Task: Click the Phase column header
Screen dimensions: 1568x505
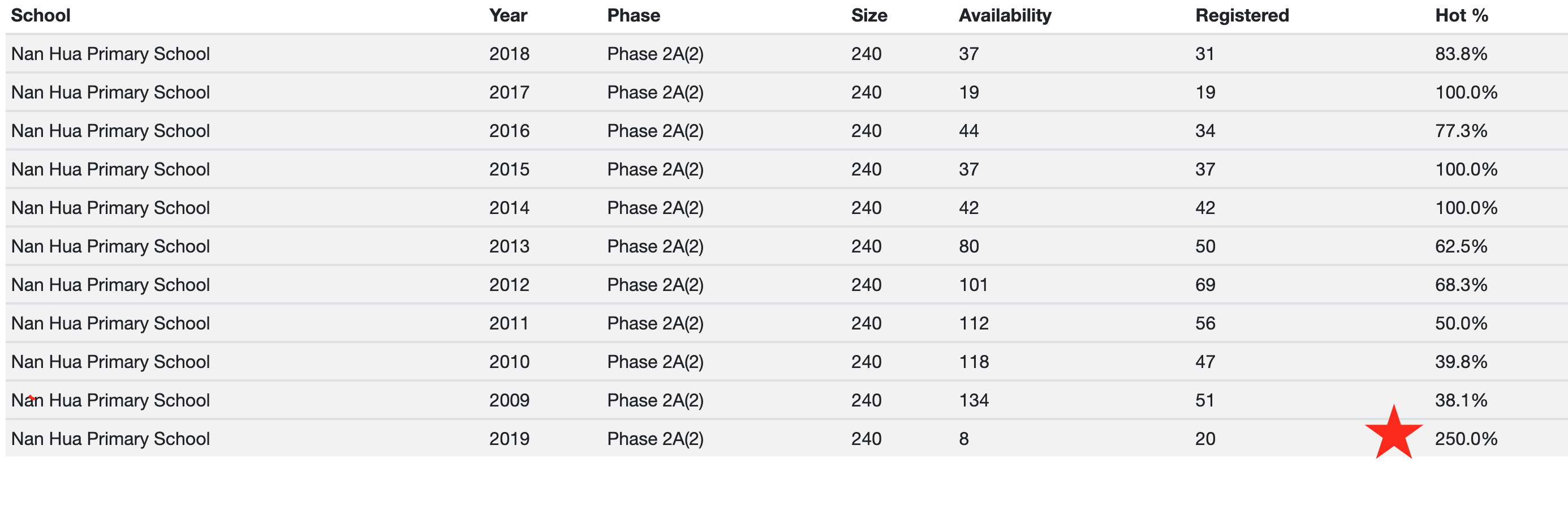Action: [633, 15]
